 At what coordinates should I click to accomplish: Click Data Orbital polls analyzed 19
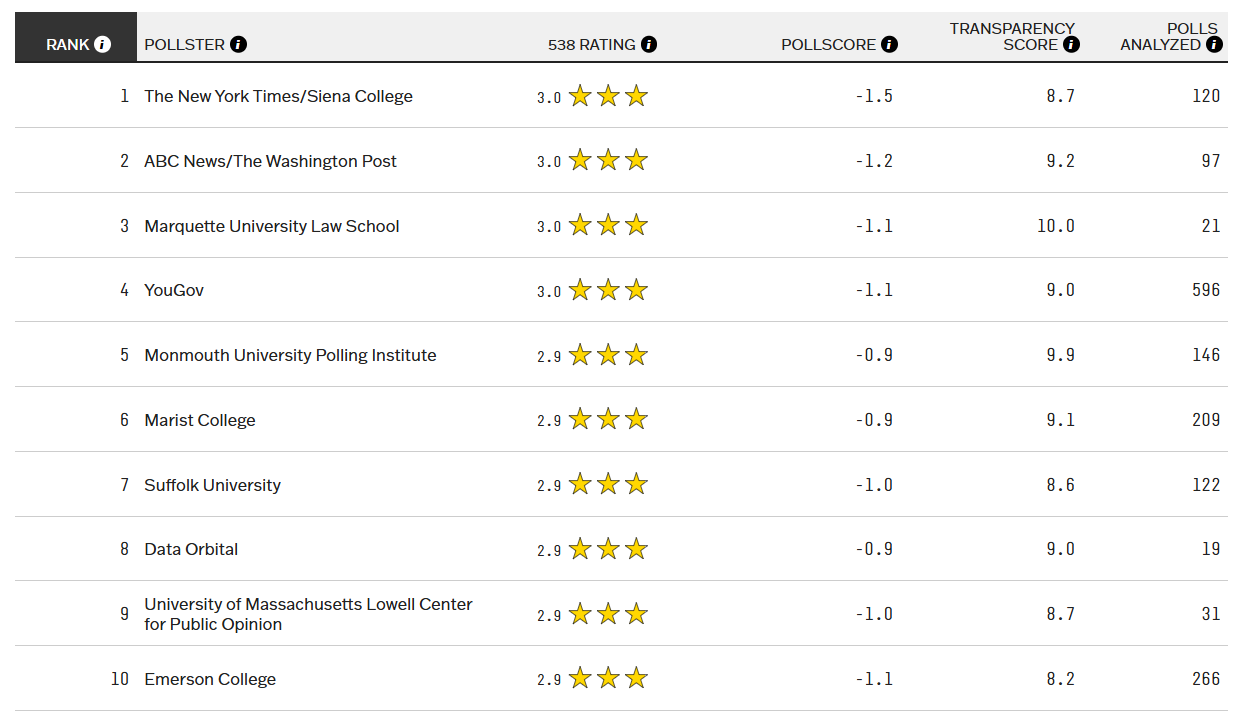point(1211,549)
